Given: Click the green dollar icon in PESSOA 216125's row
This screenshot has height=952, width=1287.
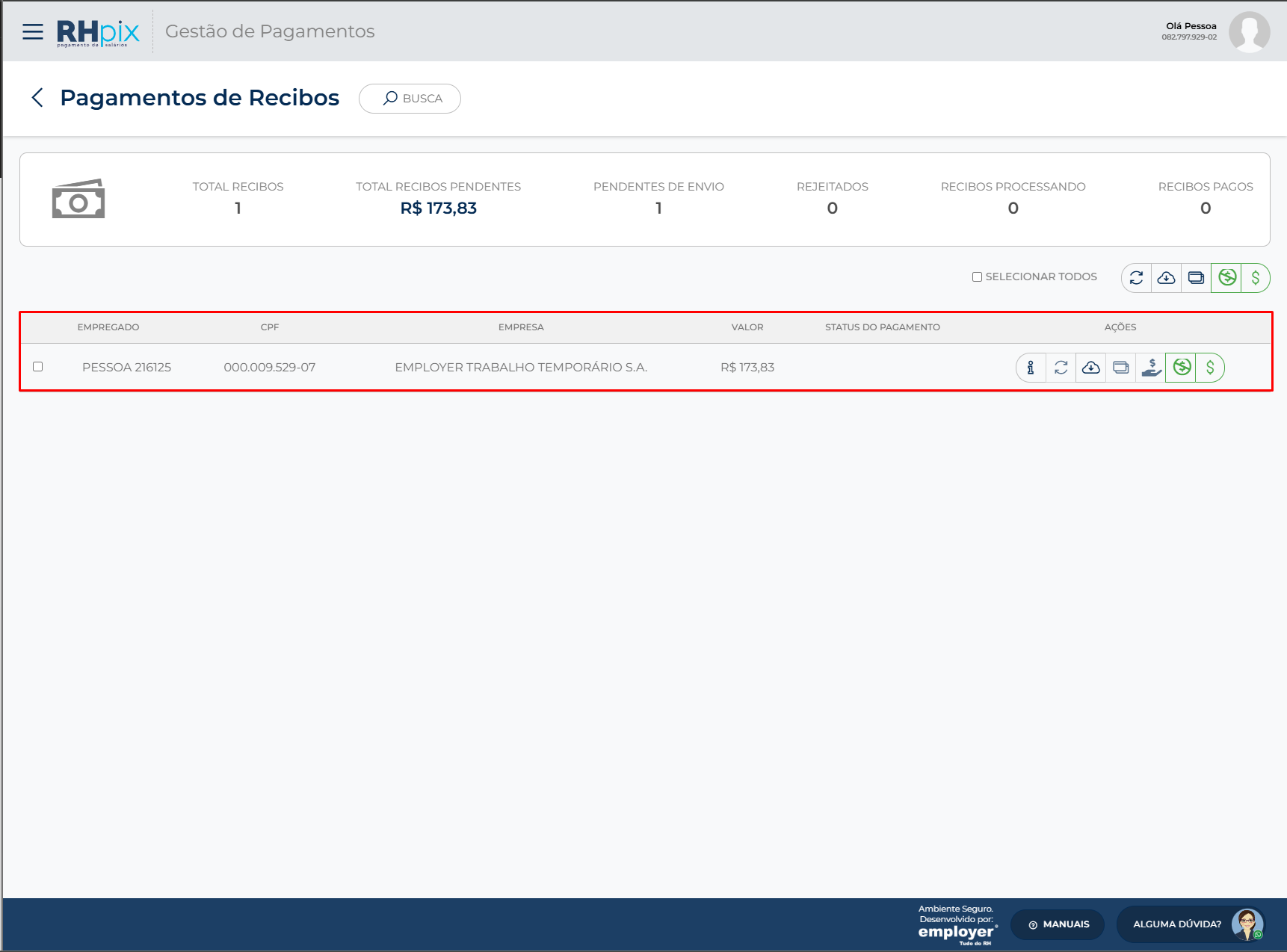Looking at the screenshot, I should tap(1210, 368).
